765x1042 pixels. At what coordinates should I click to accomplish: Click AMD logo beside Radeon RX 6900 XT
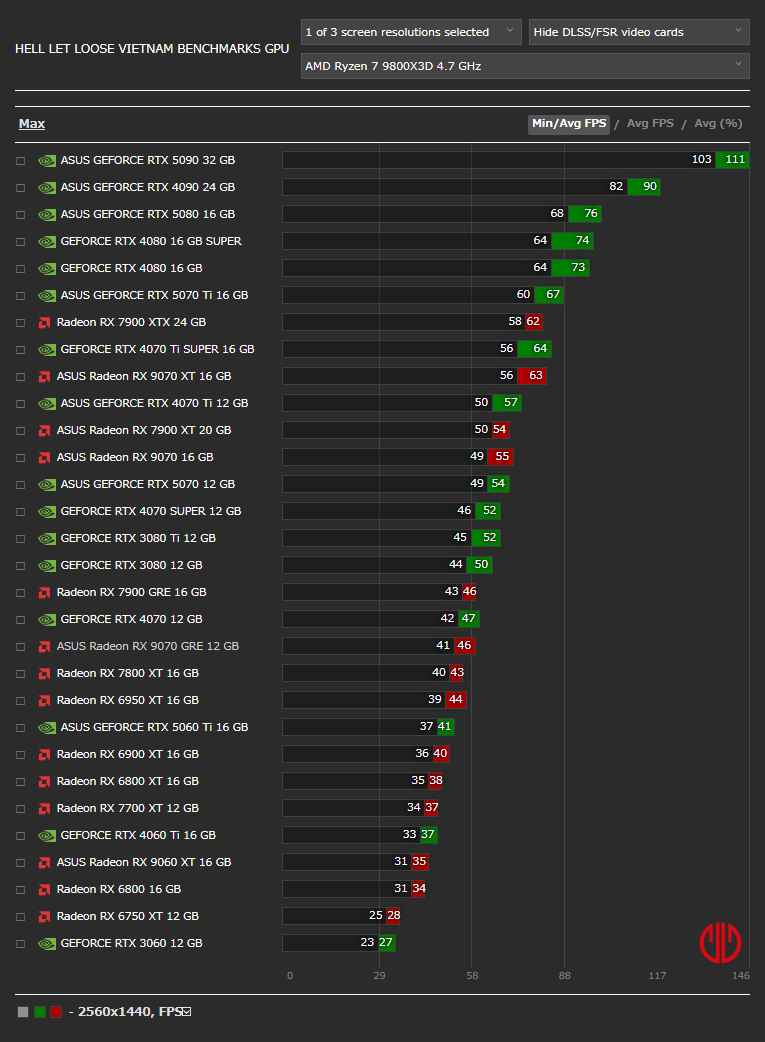coord(45,755)
